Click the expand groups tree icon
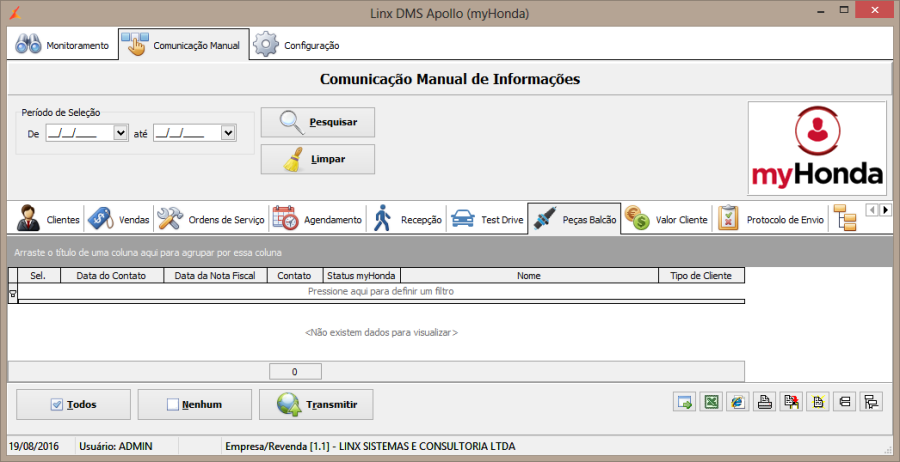The width and height of the screenshot is (900, 462). click(x=871, y=402)
